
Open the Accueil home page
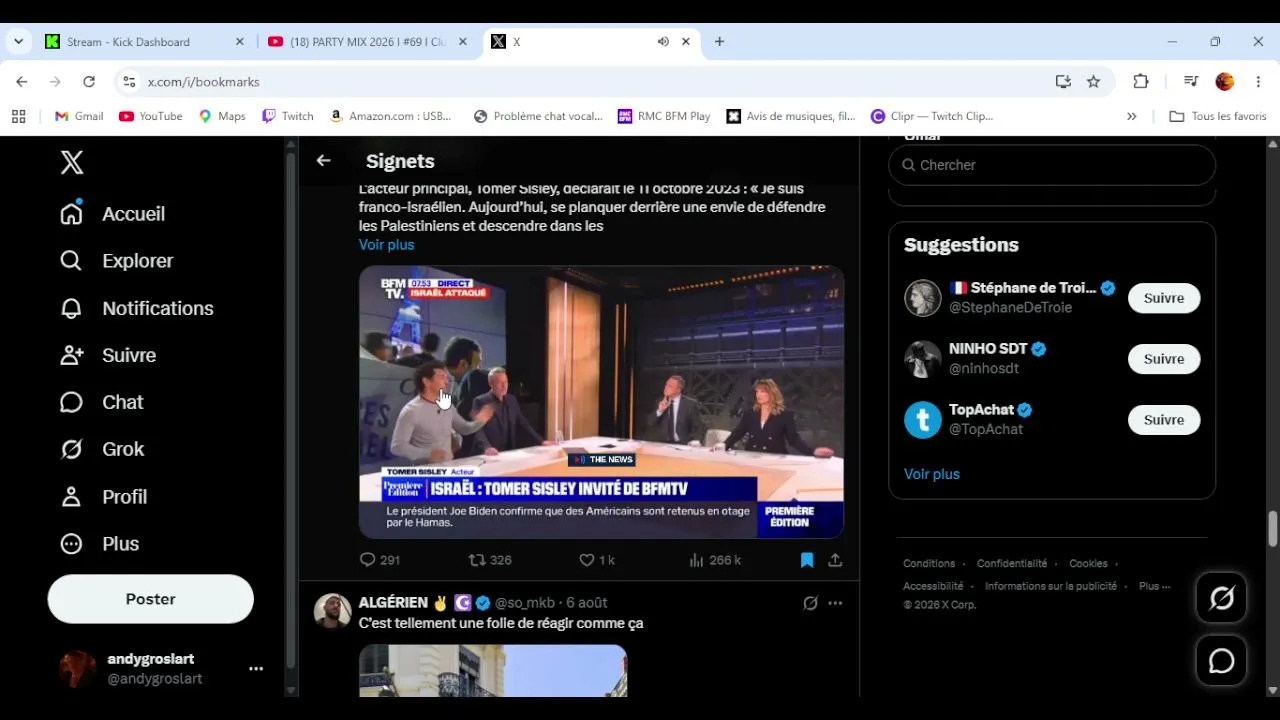[112, 214]
